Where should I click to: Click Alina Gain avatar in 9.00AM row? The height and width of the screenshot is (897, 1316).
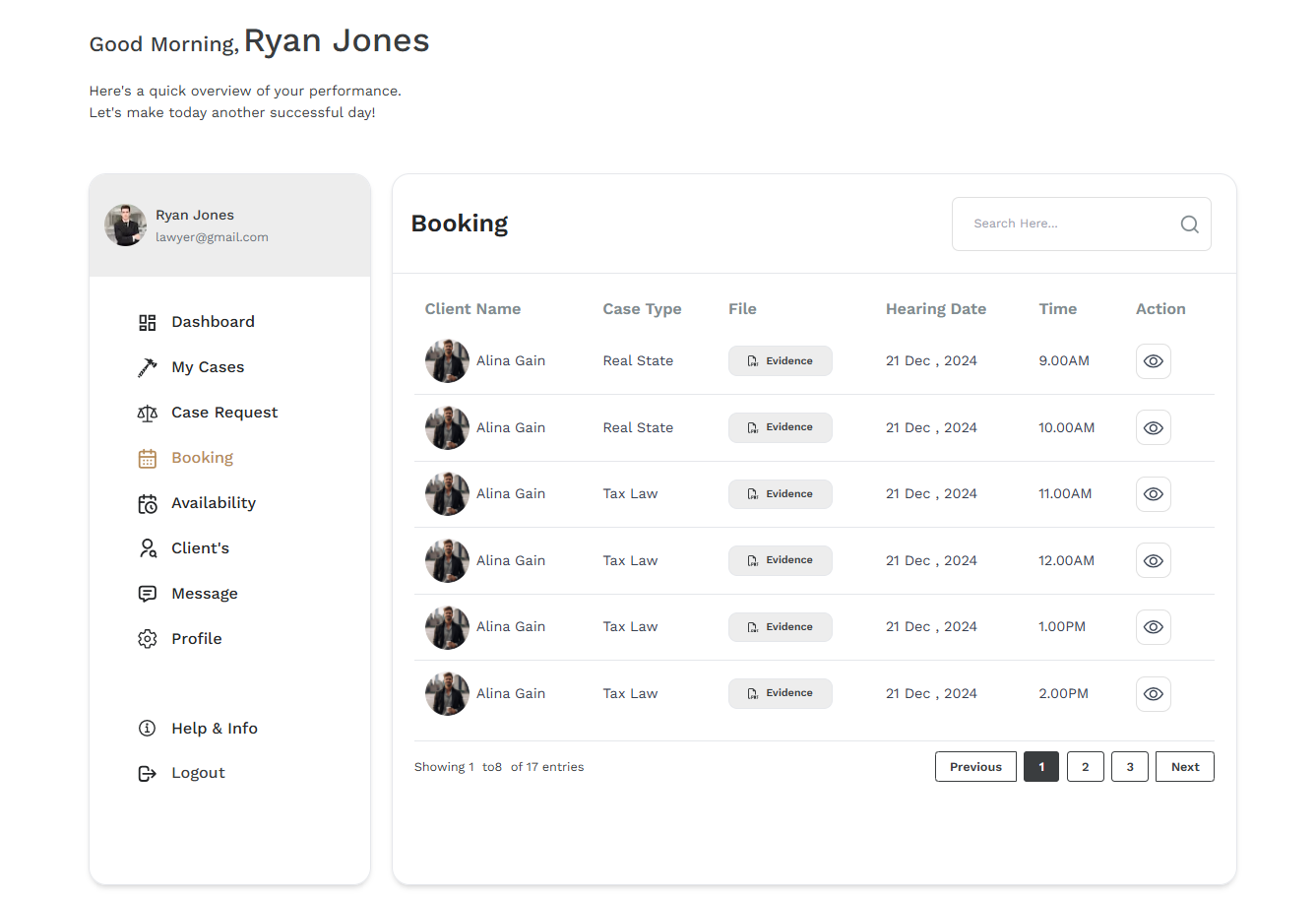click(447, 361)
